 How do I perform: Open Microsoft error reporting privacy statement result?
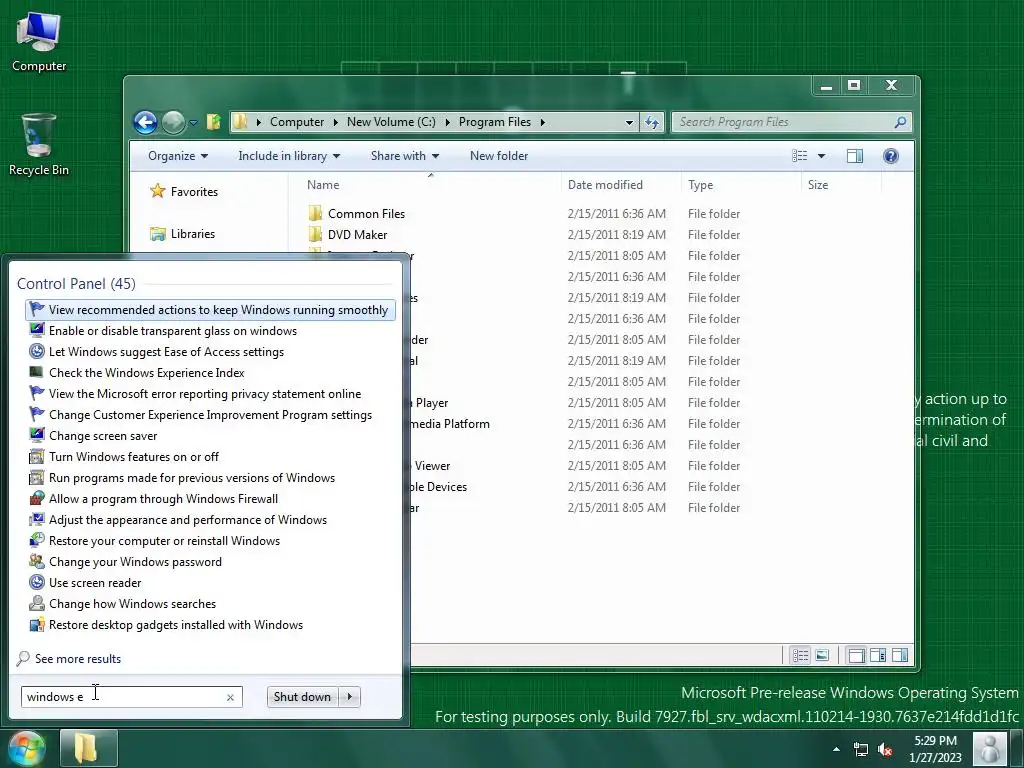[195, 394]
